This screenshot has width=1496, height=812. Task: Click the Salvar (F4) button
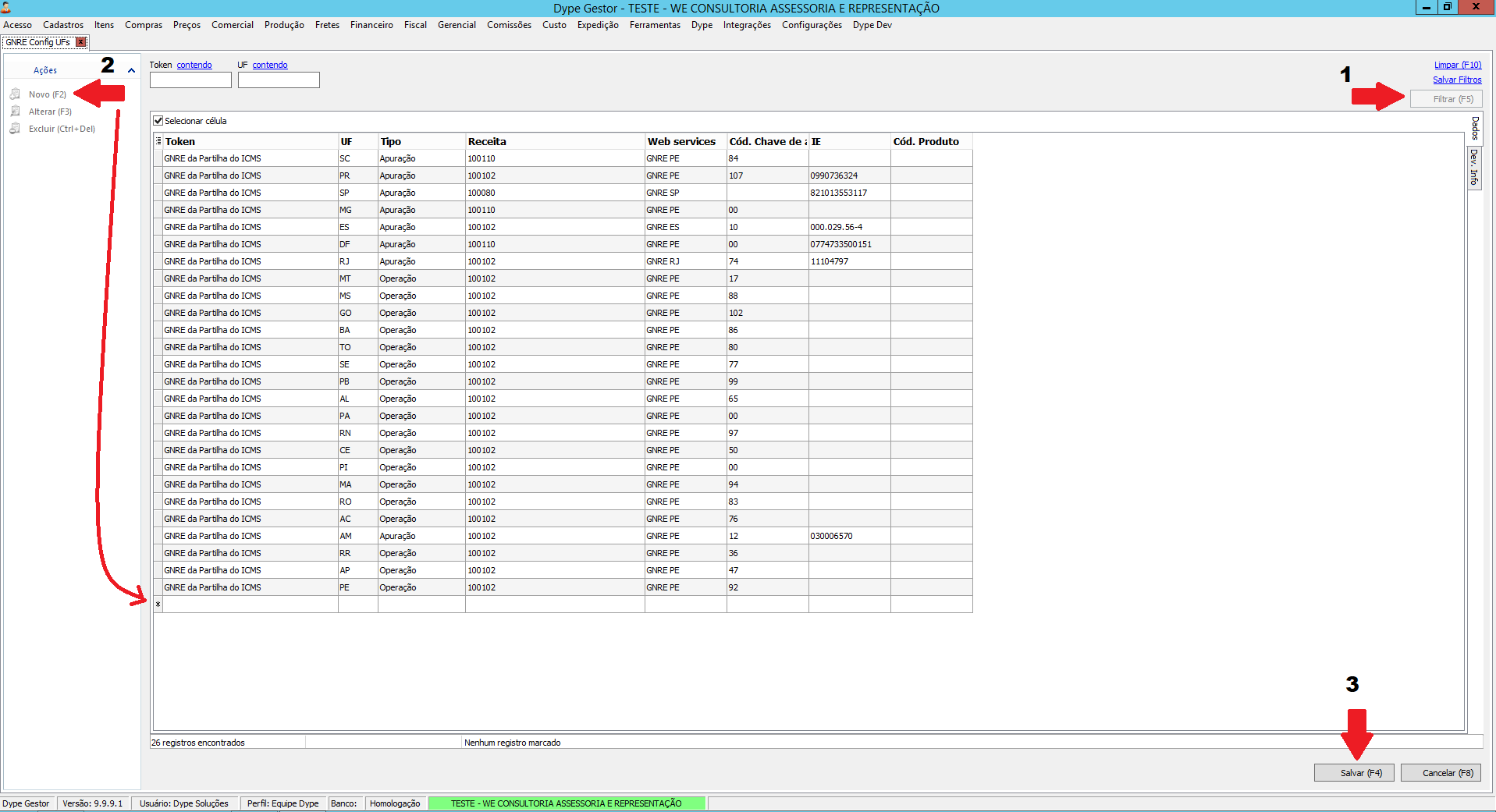[1354, 773]
